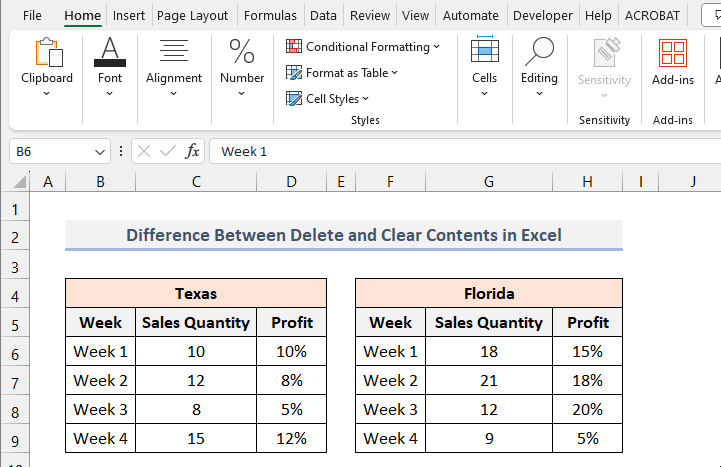Click the Number format percent icon
This screenshot has width=721, height=467.
[x=242, y=53]
